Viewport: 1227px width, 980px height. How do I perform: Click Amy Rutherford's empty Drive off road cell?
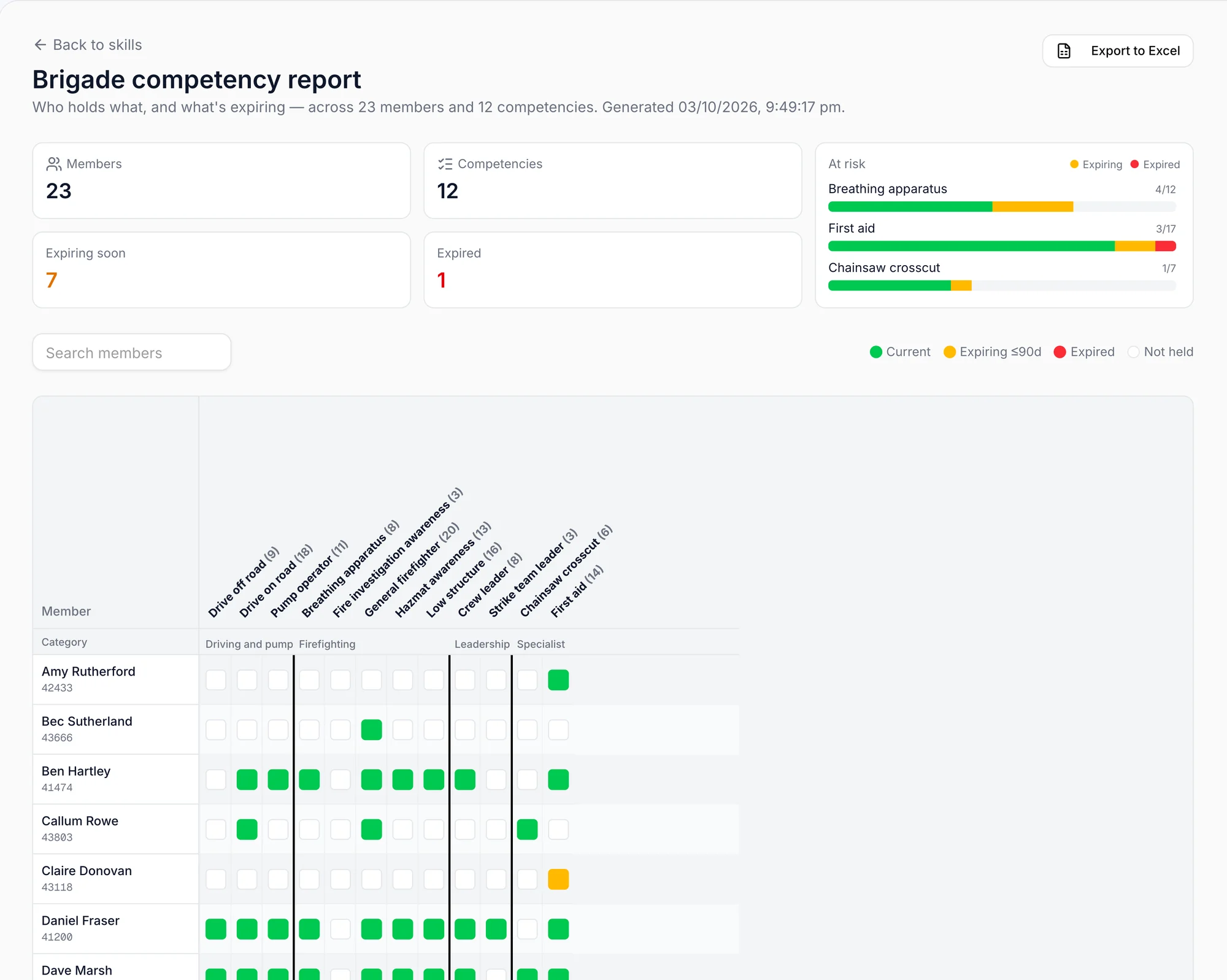pyautogui.click(x=216, y=680)
